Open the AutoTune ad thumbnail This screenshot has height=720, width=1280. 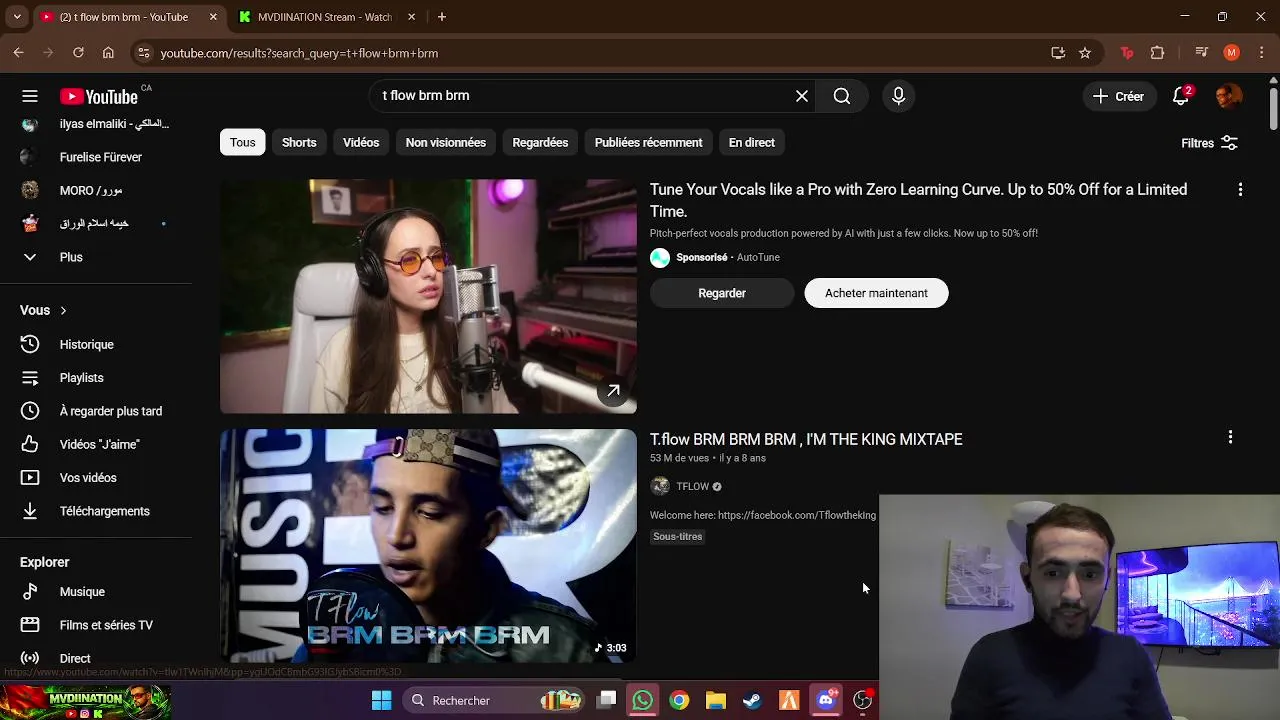[x=428, y=297]
